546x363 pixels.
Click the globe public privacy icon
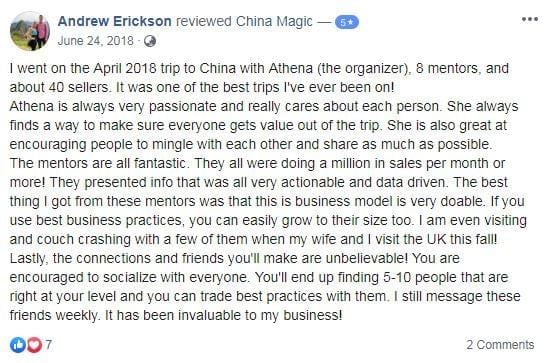(150, 41)
